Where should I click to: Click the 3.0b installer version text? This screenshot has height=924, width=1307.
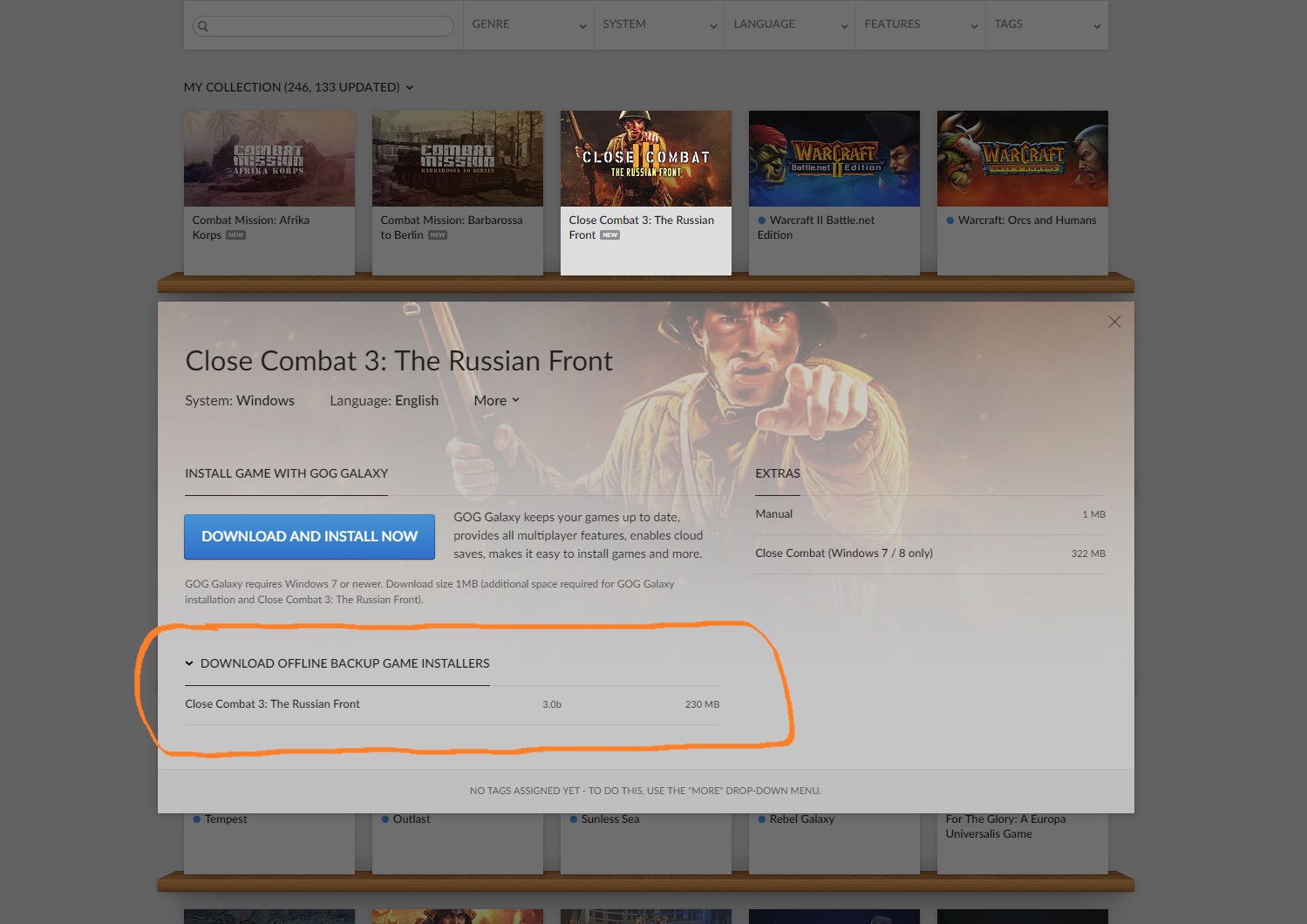tap(552, 704)
